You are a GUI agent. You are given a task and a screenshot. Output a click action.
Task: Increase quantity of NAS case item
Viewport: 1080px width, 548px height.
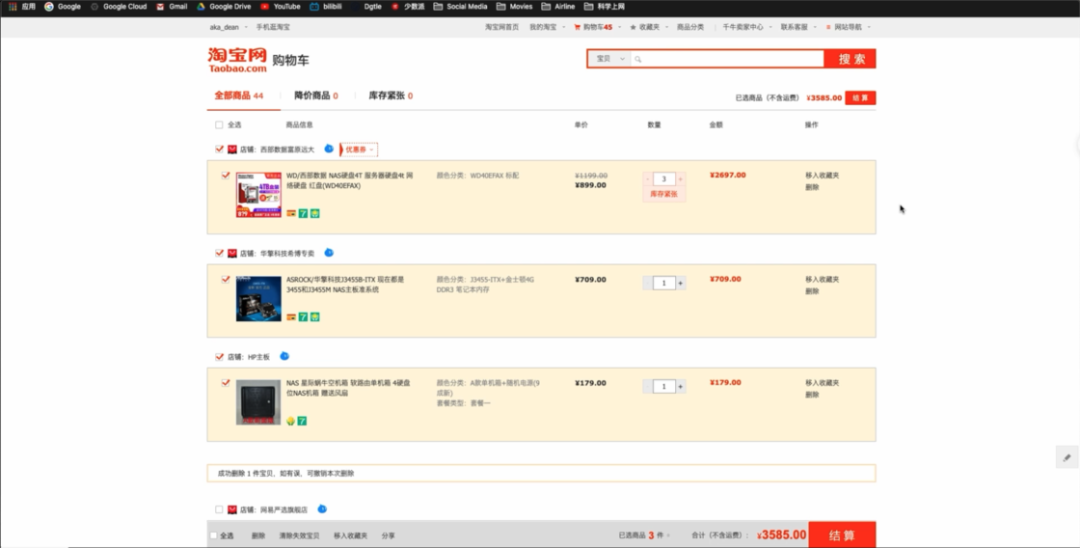point(681,387)
